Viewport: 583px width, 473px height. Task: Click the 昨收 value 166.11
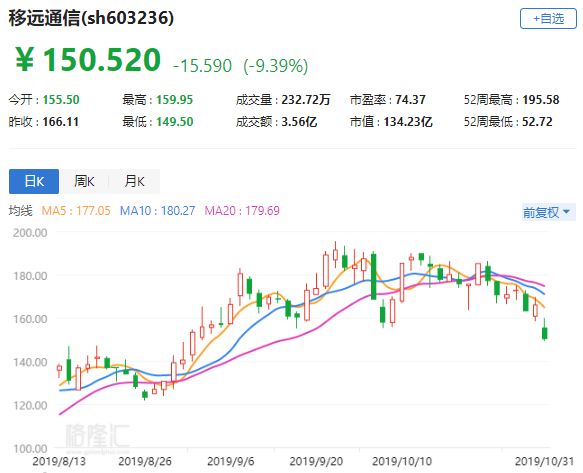click(x=61, y=122)
